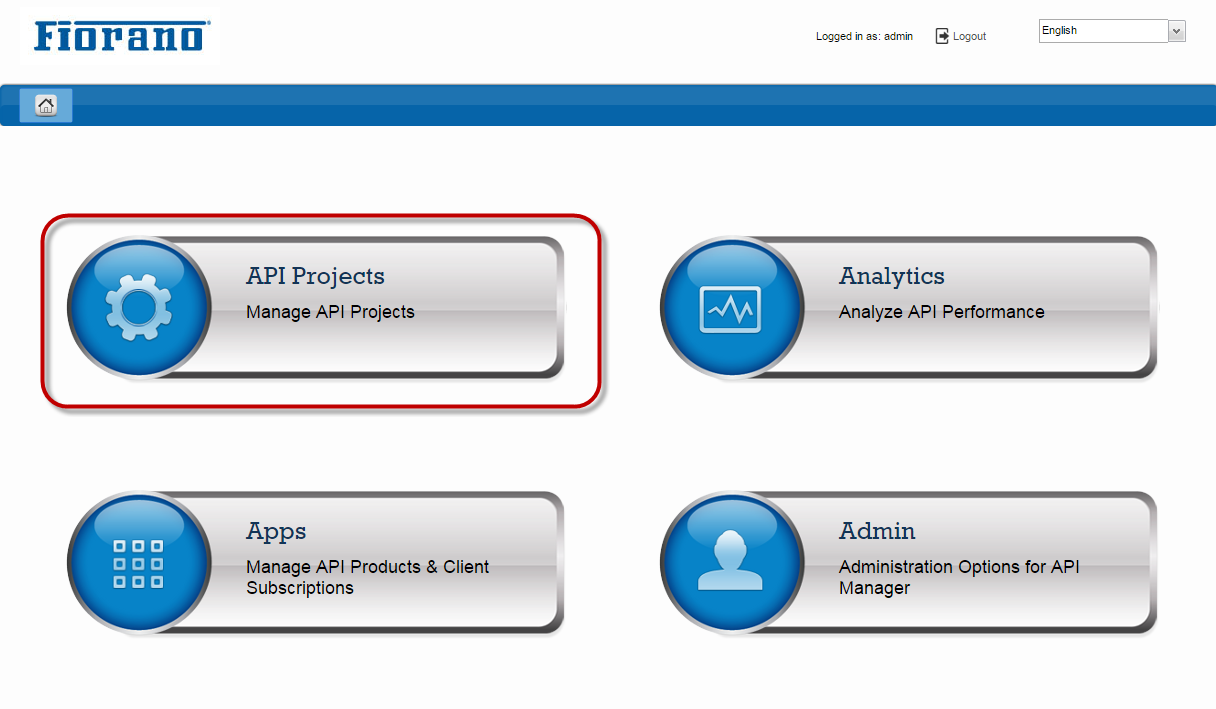Select the Apps heading

click(276, 531)
